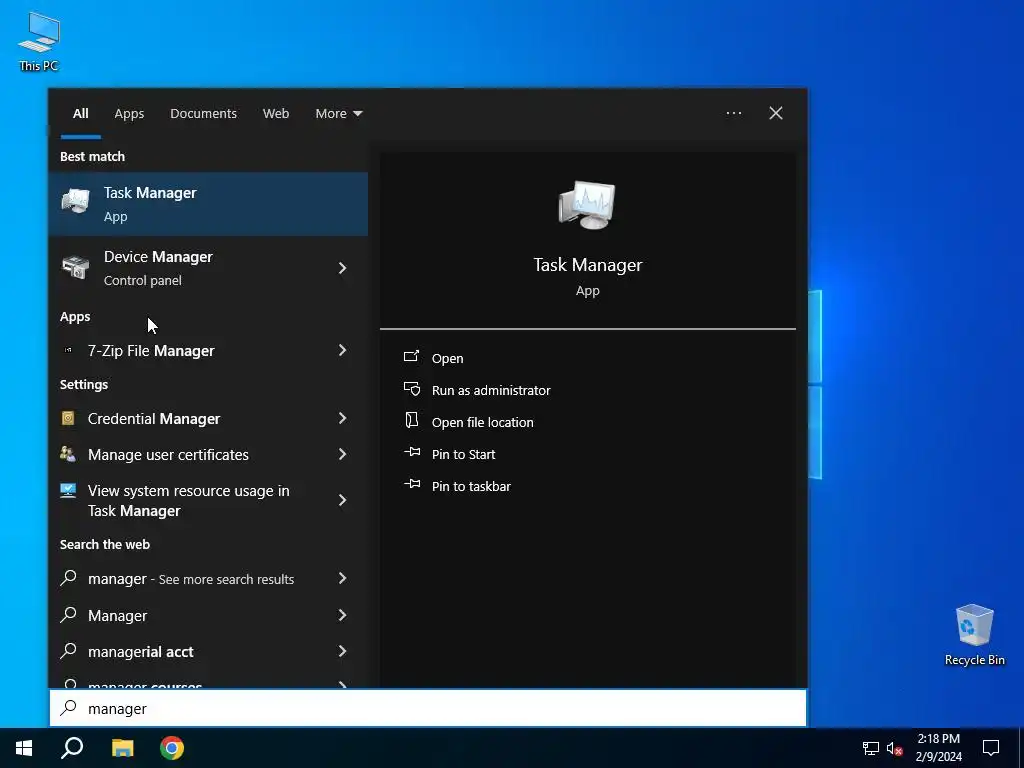This screenshot has width=1024, height=768.
Task: Switch to the Documents tab
Action: [x=204, y=114]
